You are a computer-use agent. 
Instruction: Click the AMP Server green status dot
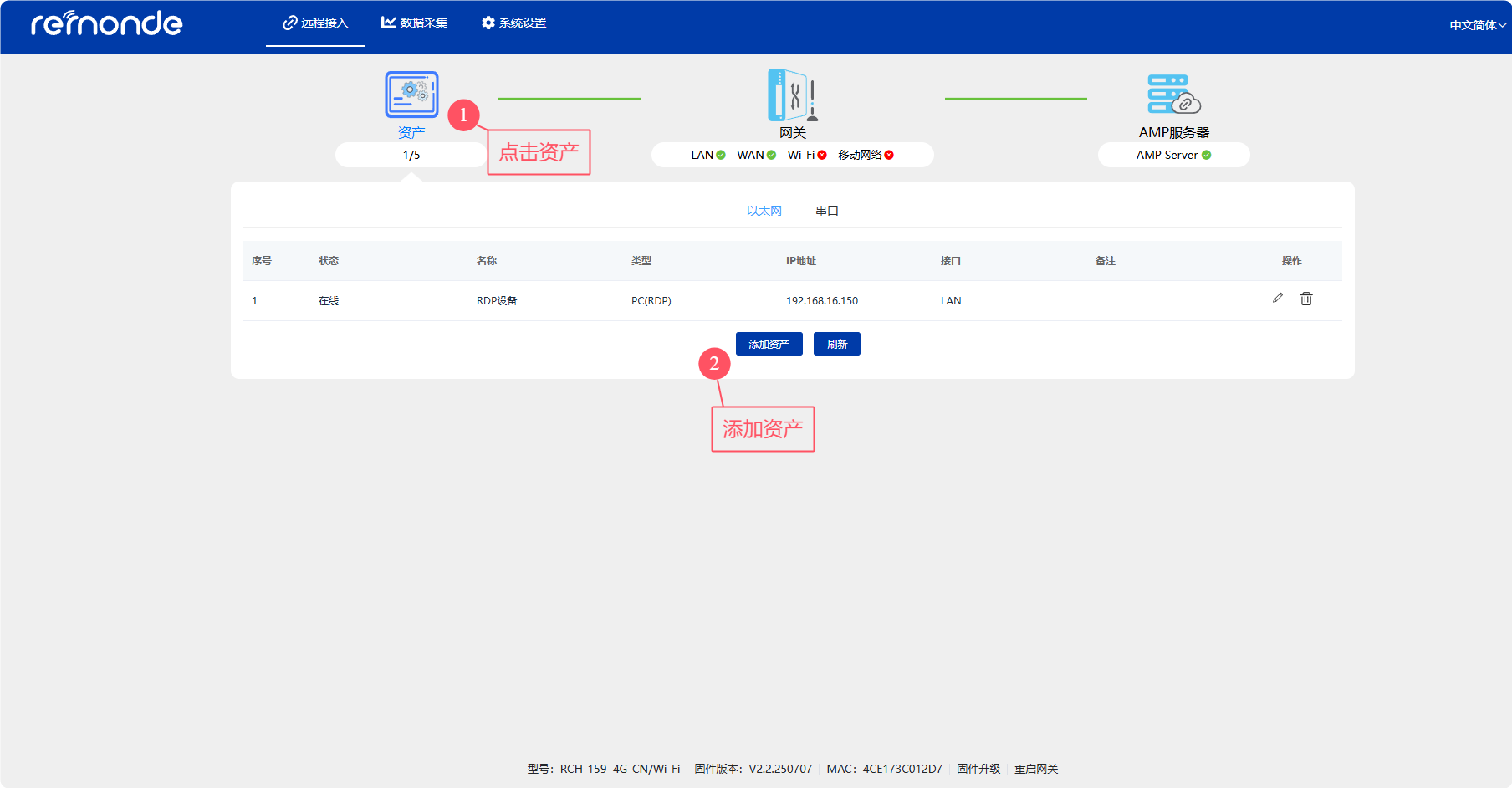point(1207,155)
